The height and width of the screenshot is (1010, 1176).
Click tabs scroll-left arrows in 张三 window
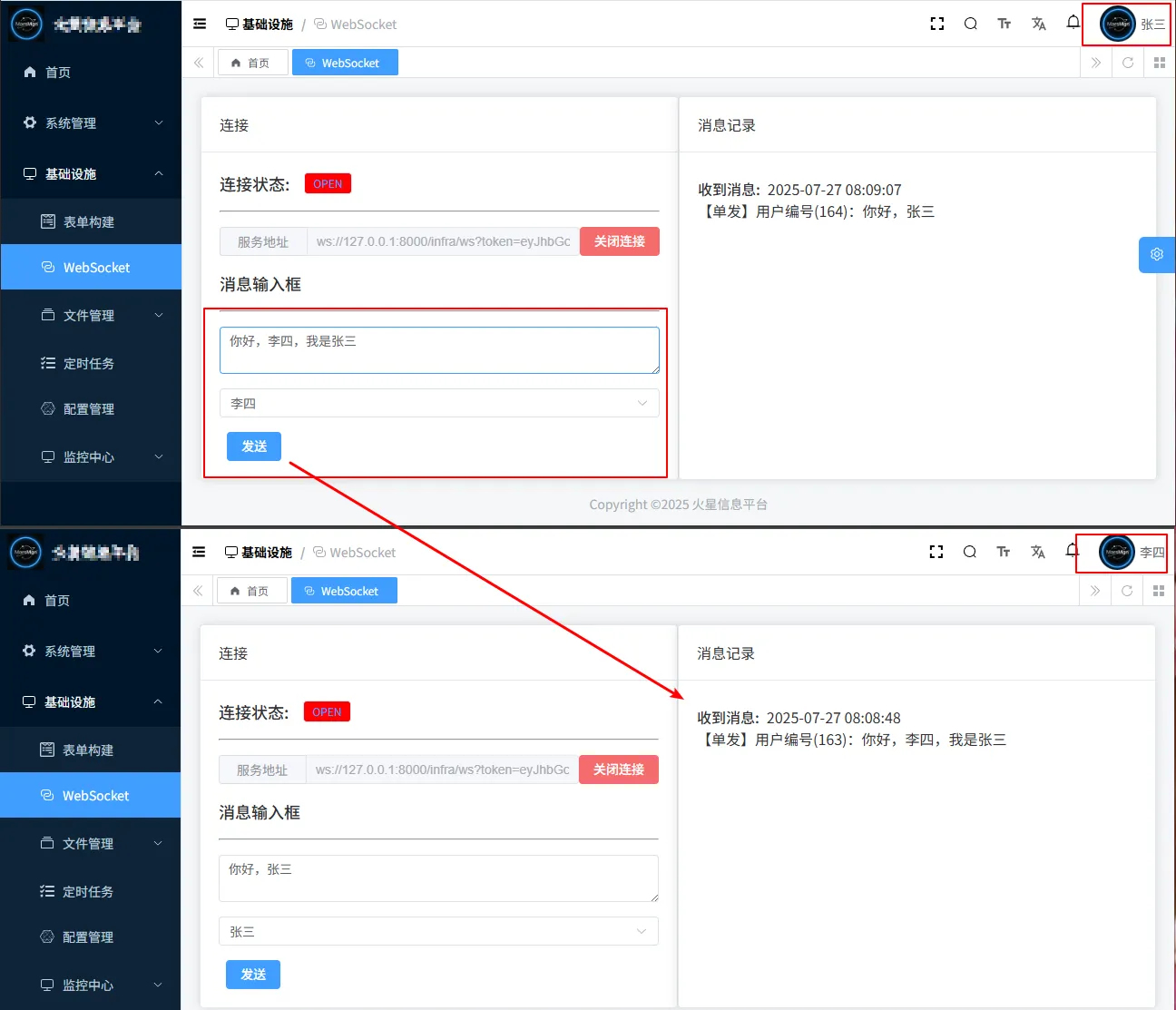click(x=199, y=63)
